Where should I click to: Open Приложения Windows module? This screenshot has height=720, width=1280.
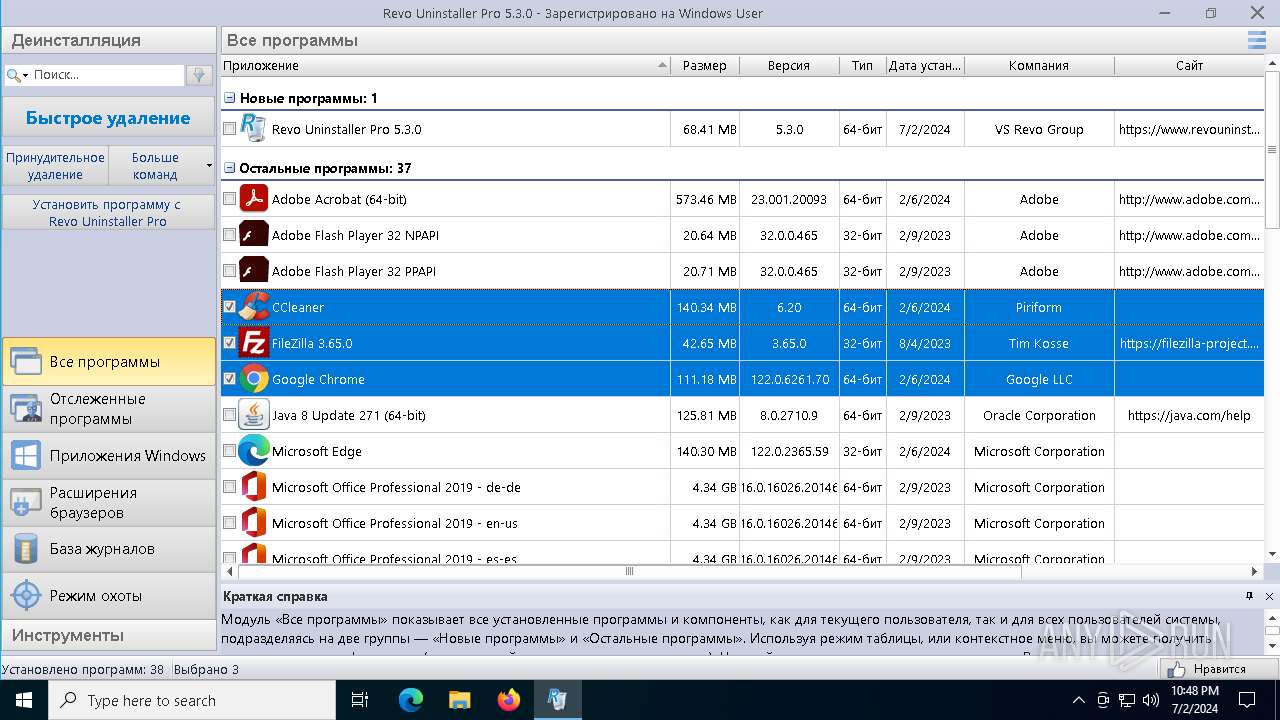(x=108, y=456)
